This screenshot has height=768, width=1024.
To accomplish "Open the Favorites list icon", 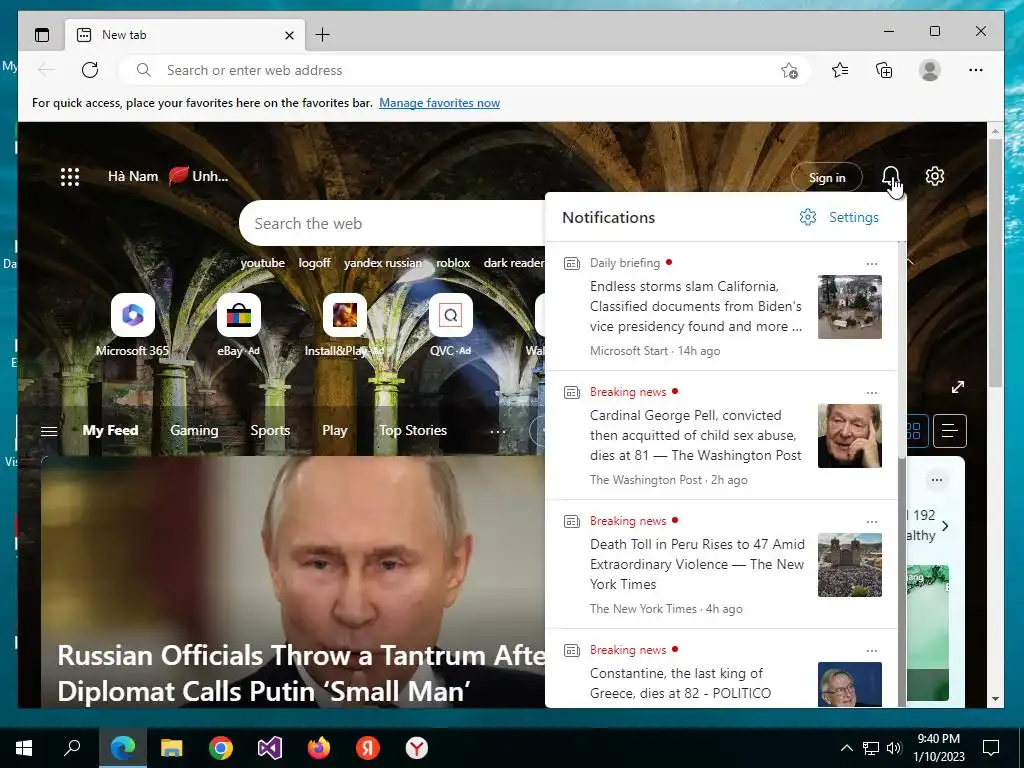I will pos(840,70).
